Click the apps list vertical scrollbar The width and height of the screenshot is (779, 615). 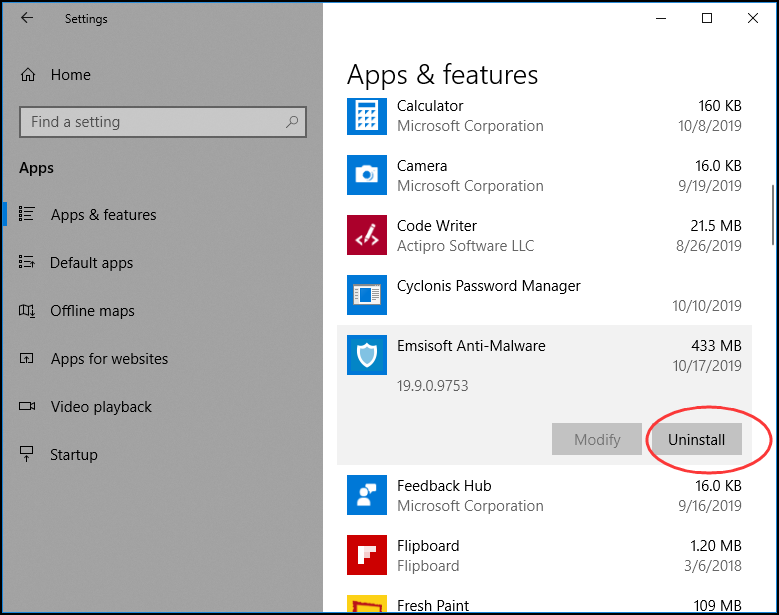pyautogui.click(x=773, y=215)
